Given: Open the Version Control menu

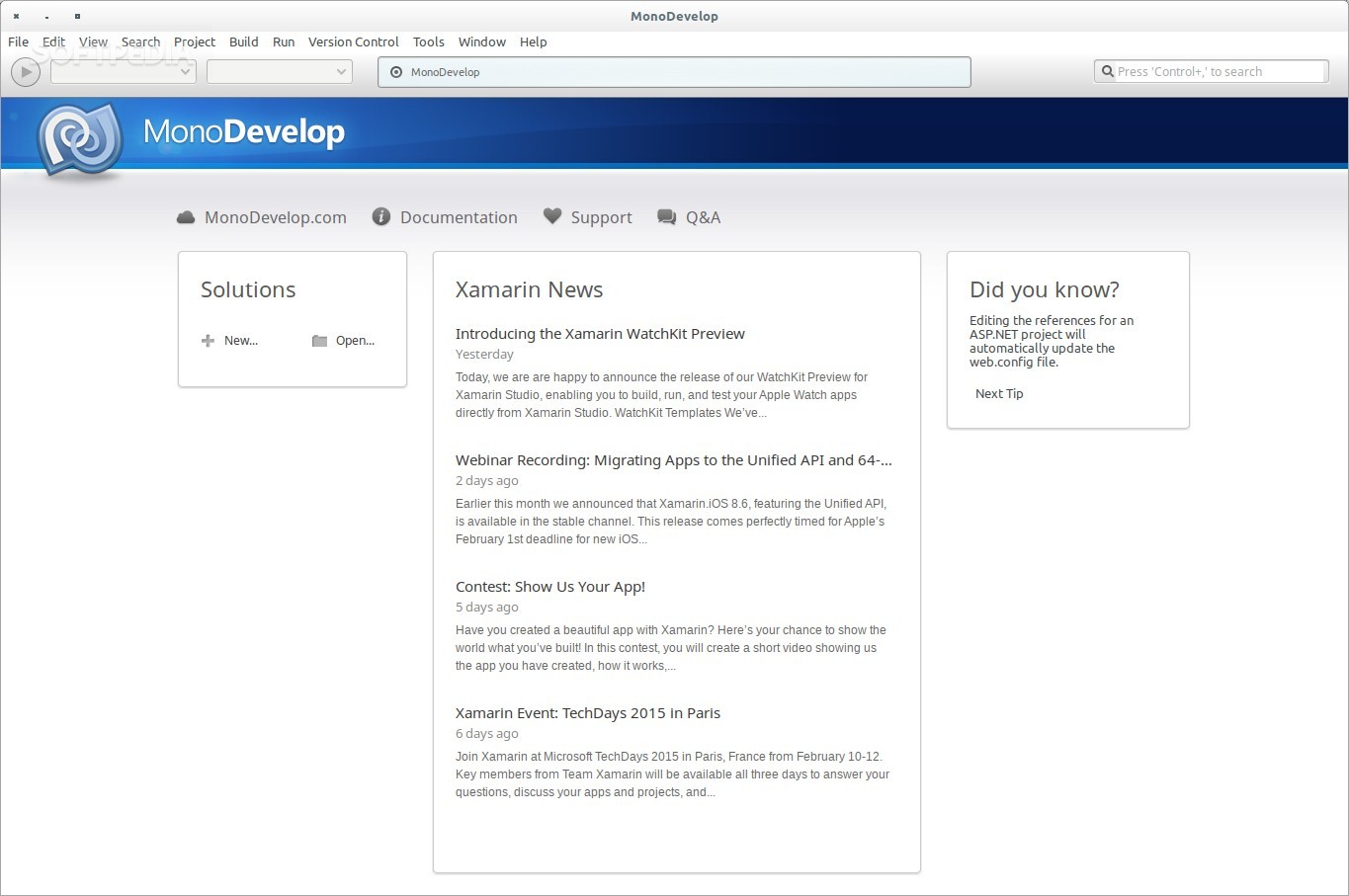Looking at the screenshot, I should (354, 41).
